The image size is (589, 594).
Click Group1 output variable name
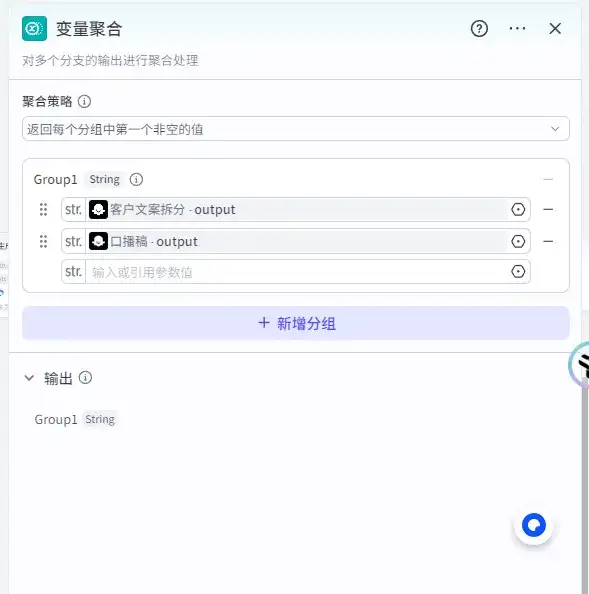(x=56, y=419)
